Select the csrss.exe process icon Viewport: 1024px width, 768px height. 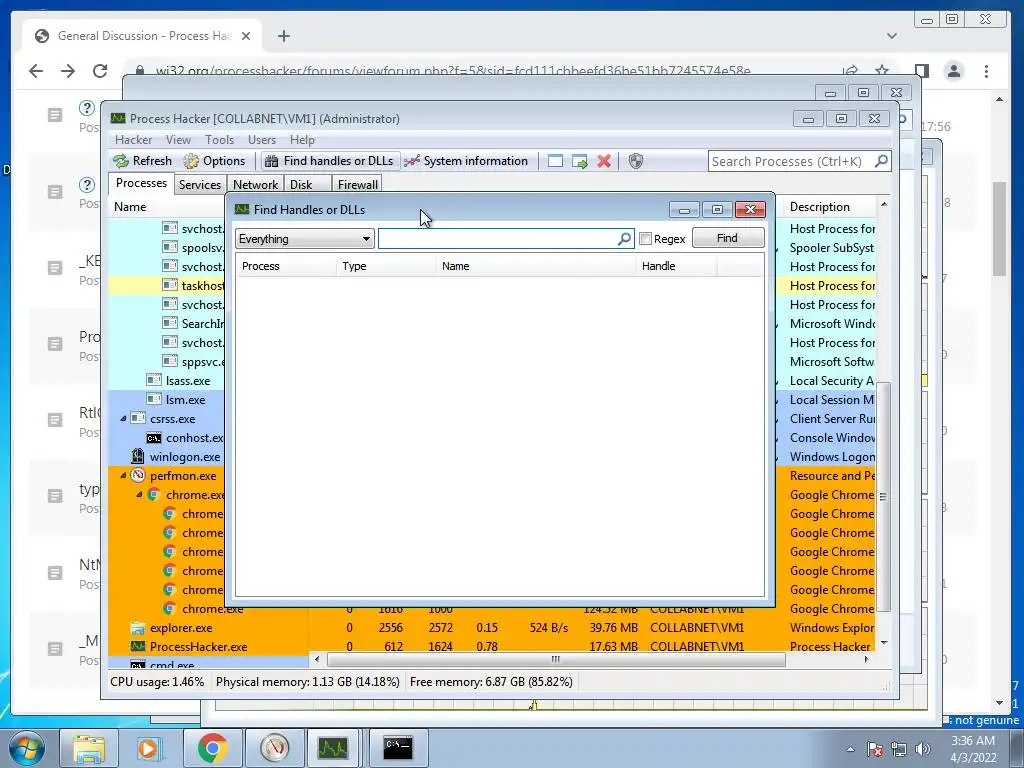pos(137,418)
